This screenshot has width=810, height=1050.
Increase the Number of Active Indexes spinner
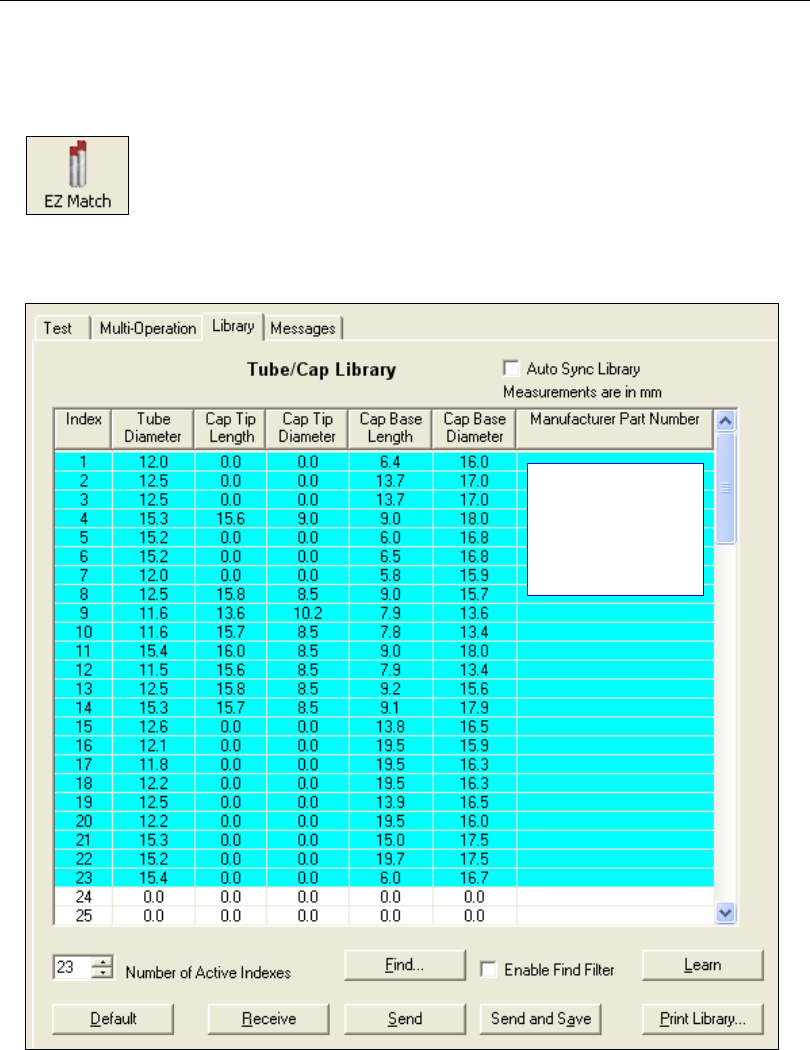102,961
